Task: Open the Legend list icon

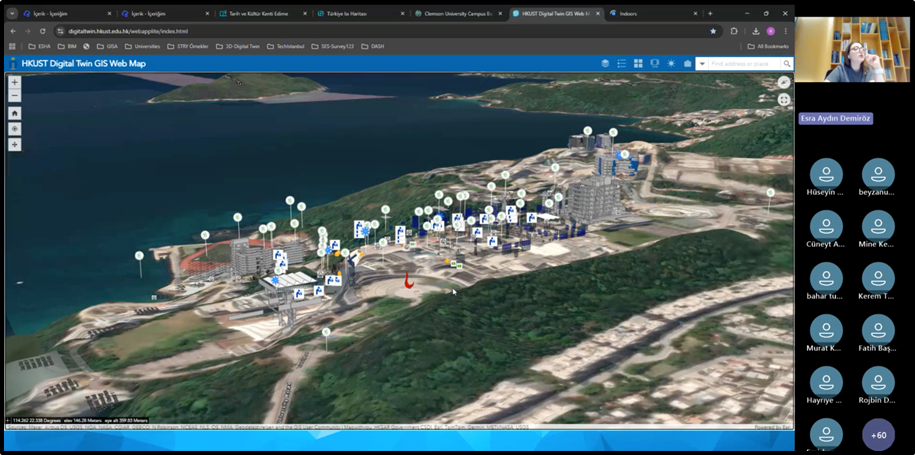Action: click(621, 64)
